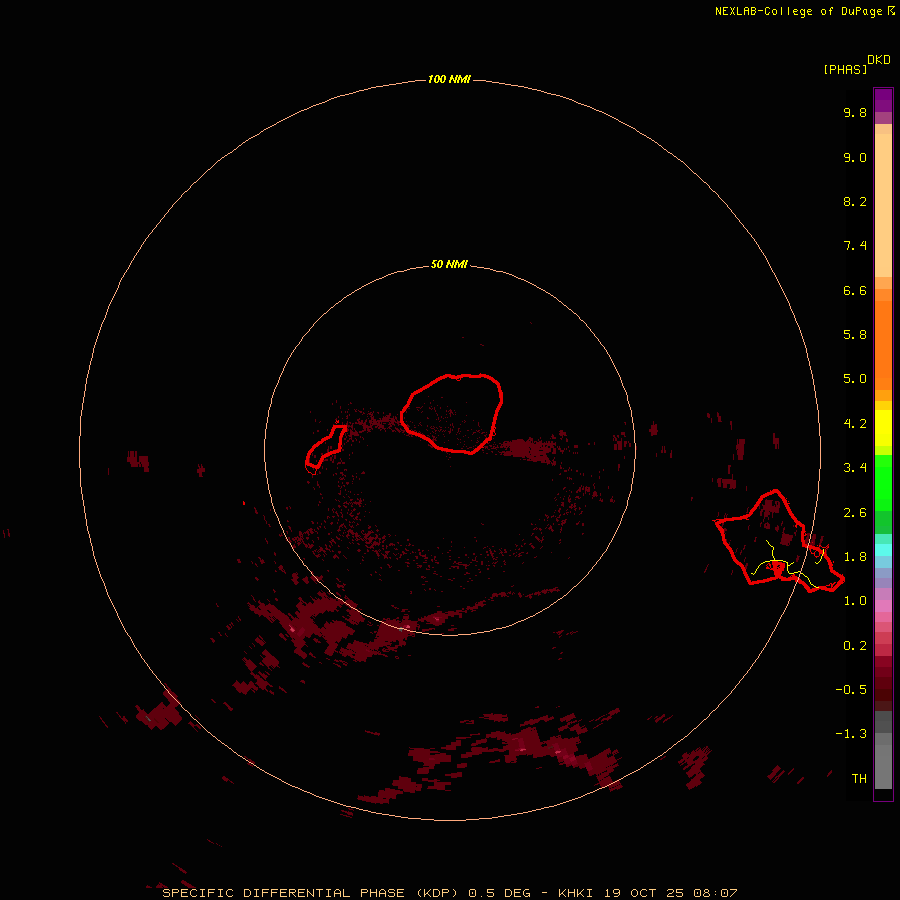Select the 100 NMI range ring label
The height and width of the screenshot is (900, 900).
coord(449,79)
